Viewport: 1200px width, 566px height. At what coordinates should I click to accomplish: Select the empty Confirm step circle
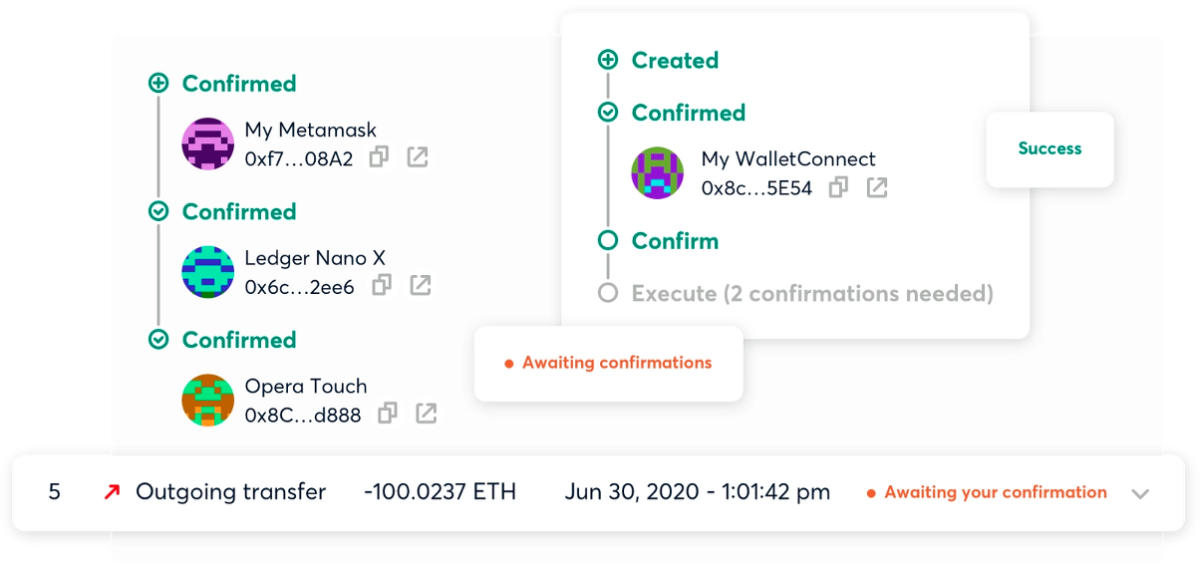click(x=607, y=240)
